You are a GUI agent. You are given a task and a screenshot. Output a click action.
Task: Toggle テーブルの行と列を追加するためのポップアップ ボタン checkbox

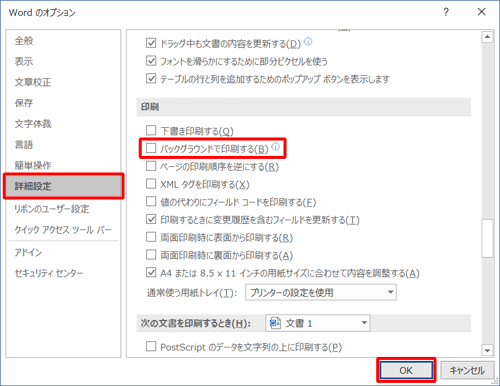pyautogui.click(x=151, y=79)
